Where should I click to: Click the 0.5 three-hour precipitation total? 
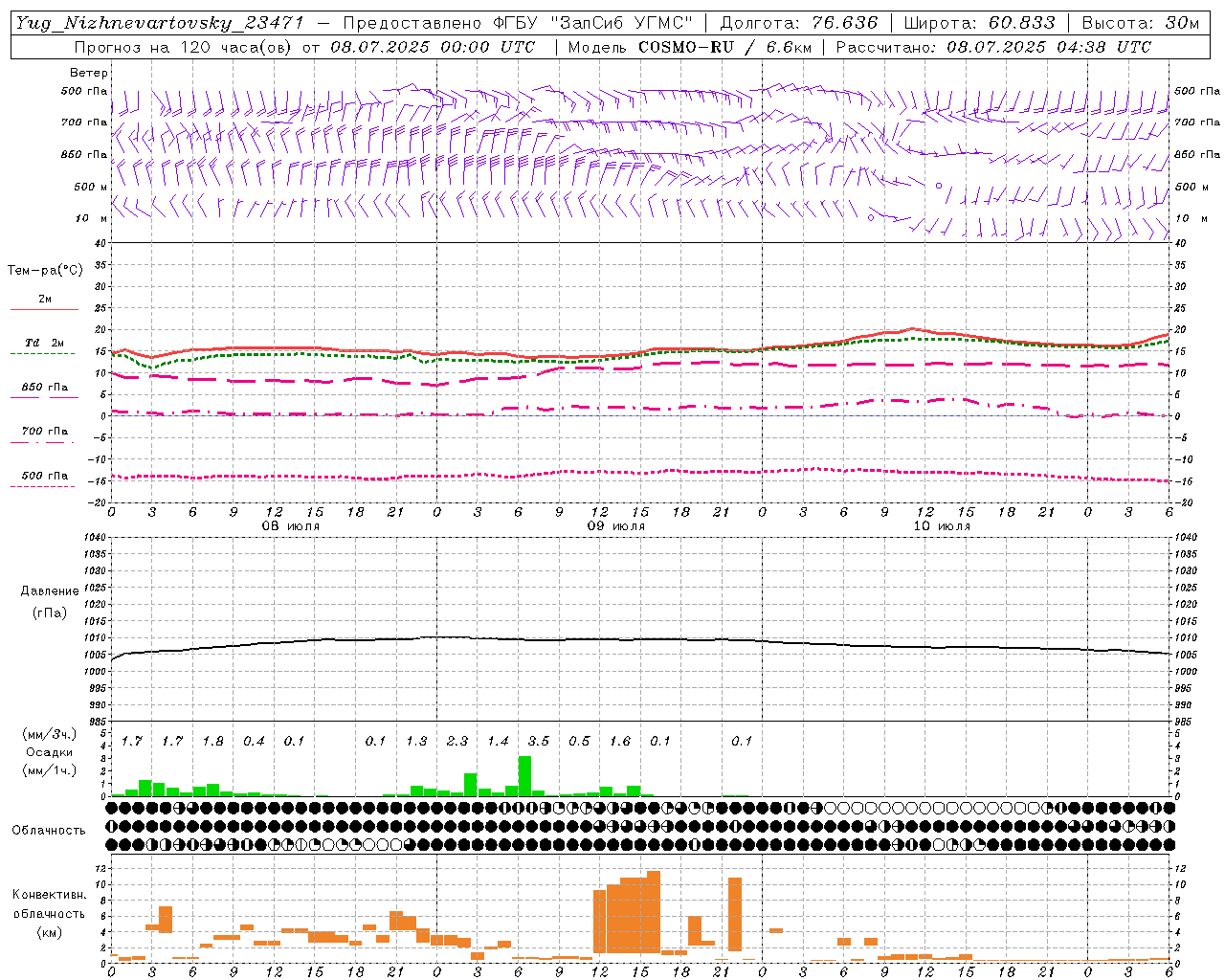coord(579,742)
